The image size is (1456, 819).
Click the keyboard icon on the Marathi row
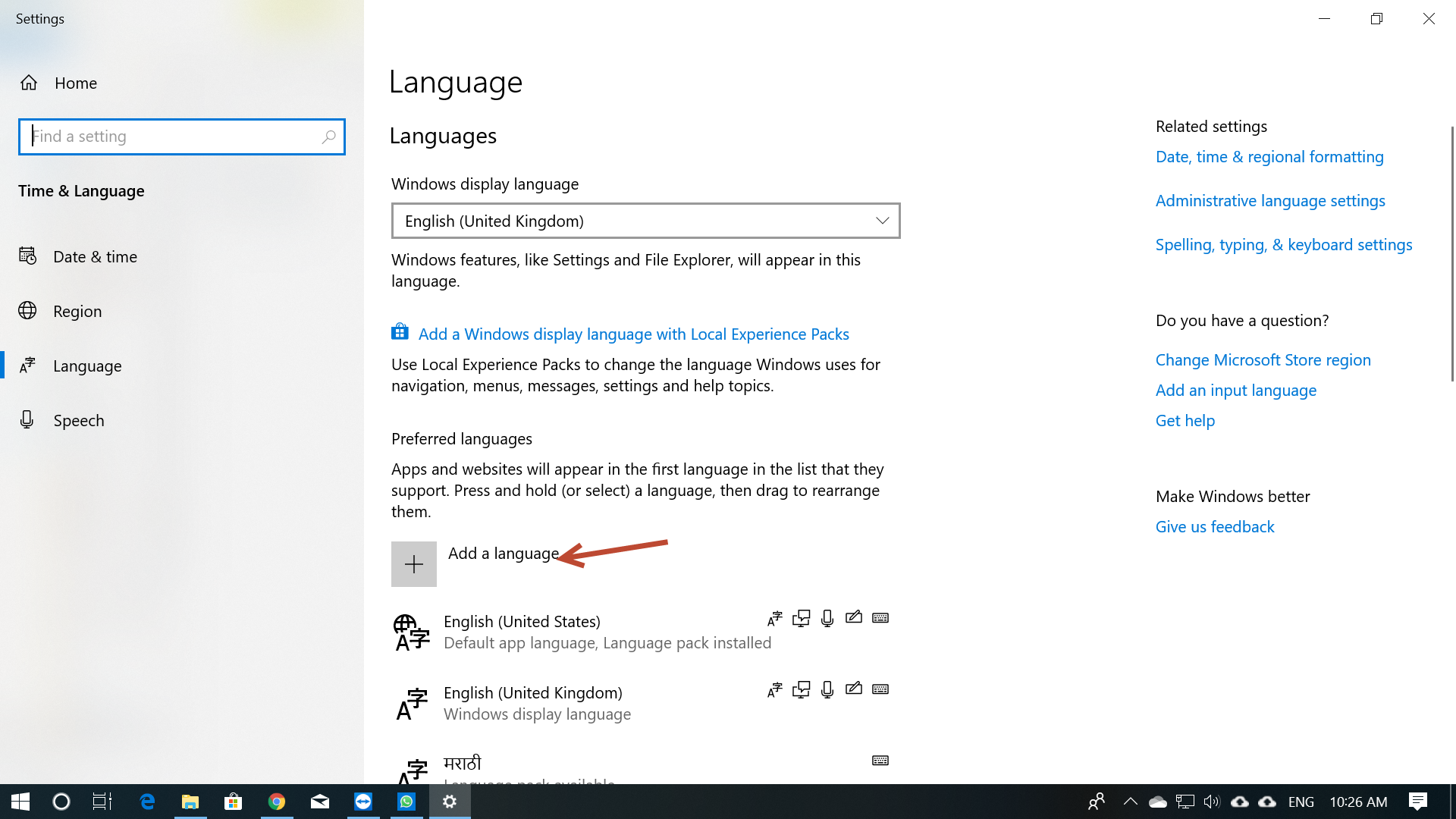pos(880,761)
